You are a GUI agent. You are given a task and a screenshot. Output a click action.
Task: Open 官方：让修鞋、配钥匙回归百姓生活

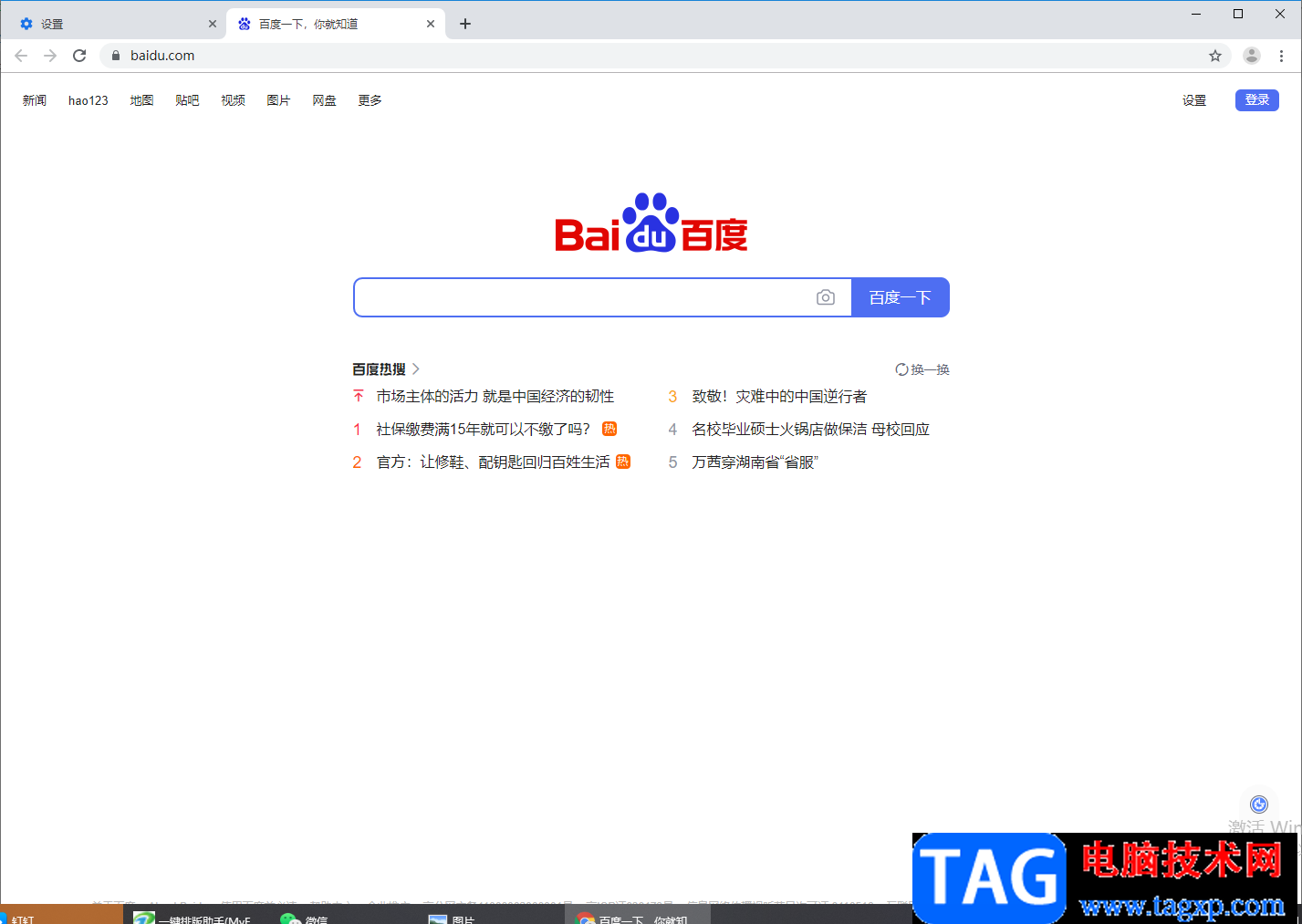(x=493, y=462)
